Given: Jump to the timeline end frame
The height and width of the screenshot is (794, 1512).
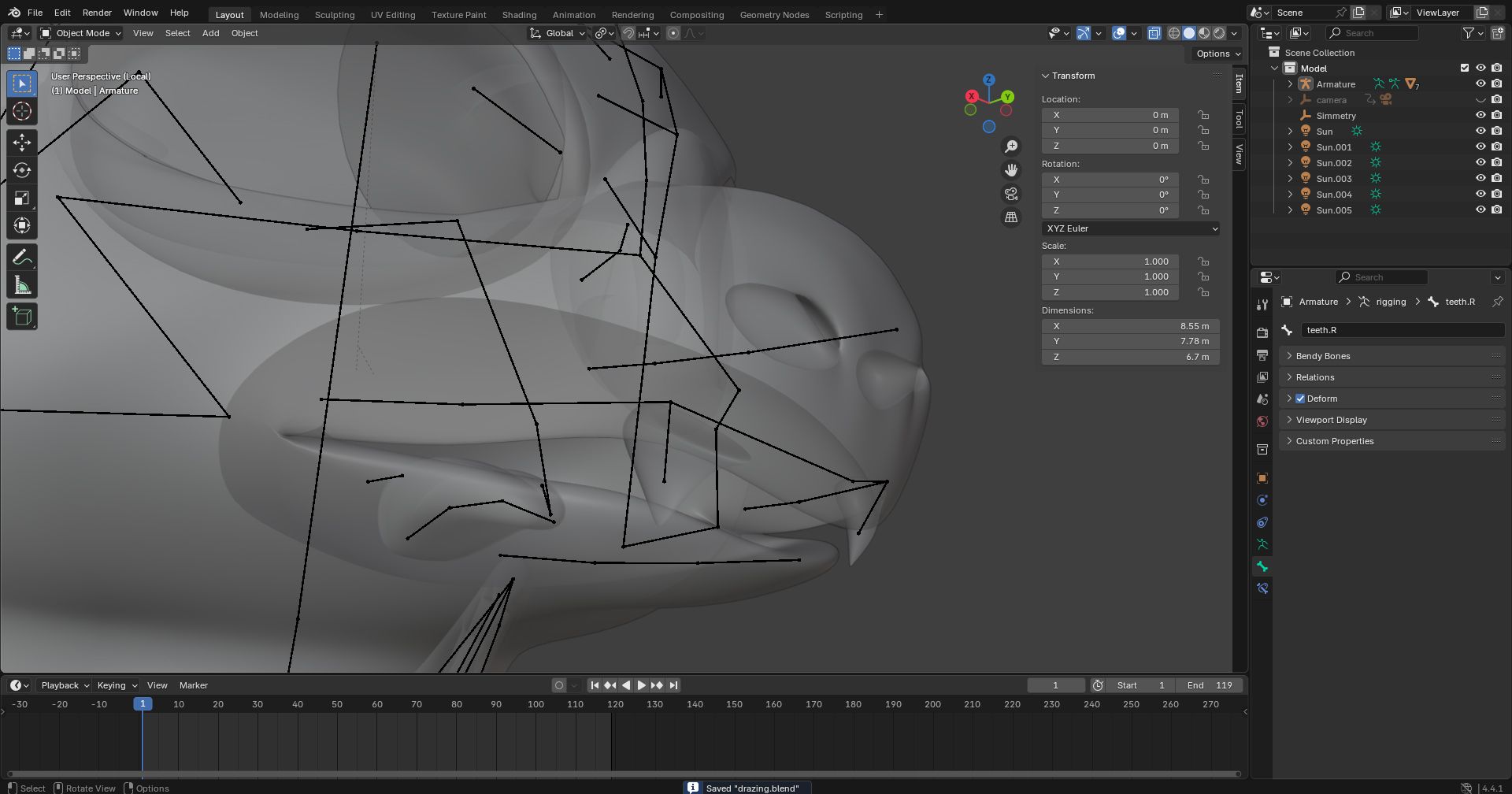Looking at the screenshot, I should pos(673,685).
